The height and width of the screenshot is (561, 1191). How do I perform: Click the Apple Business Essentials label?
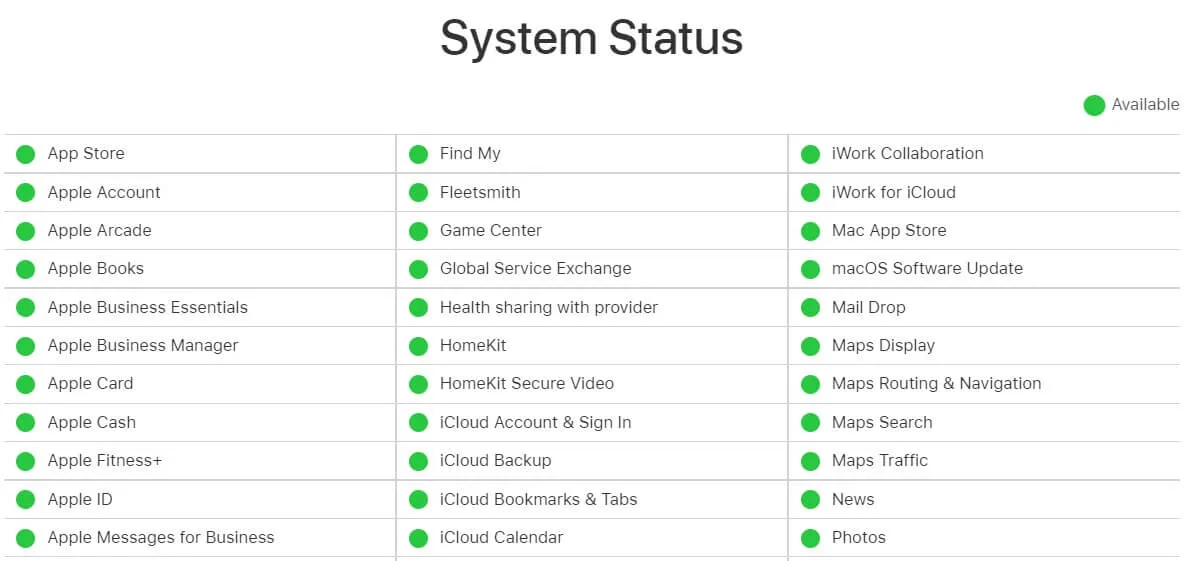[147, 307]
